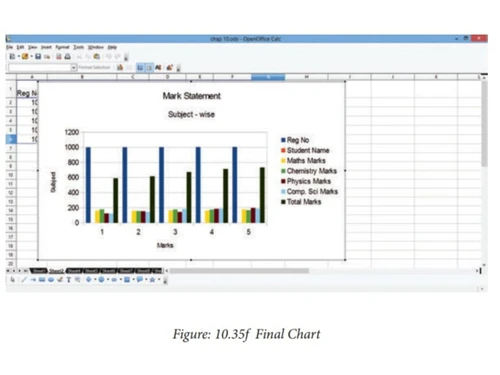Expand the Flowchart dropdown arrow
This screenshot has height=375, width=500.
pos(133,279)
